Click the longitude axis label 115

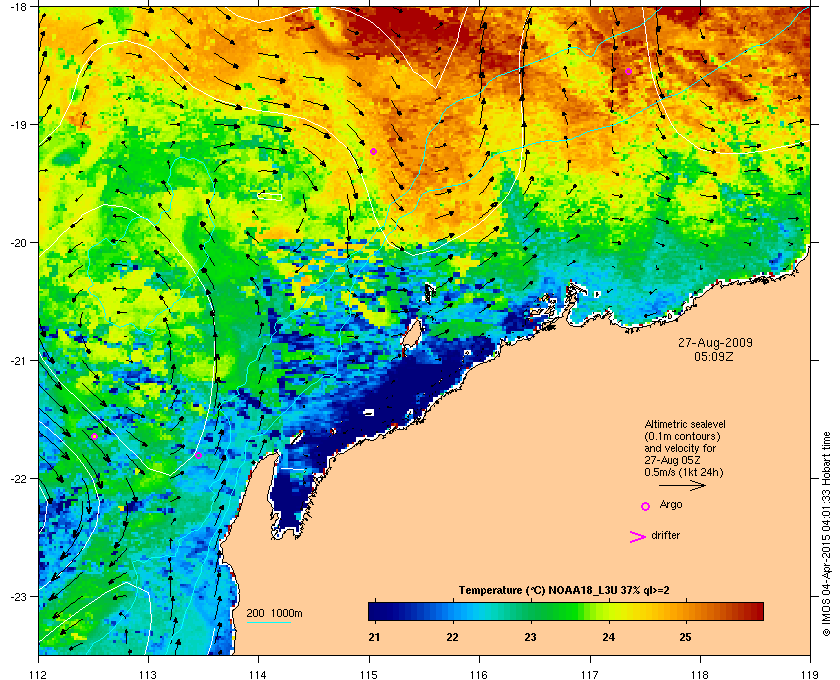tap(369, 675)
